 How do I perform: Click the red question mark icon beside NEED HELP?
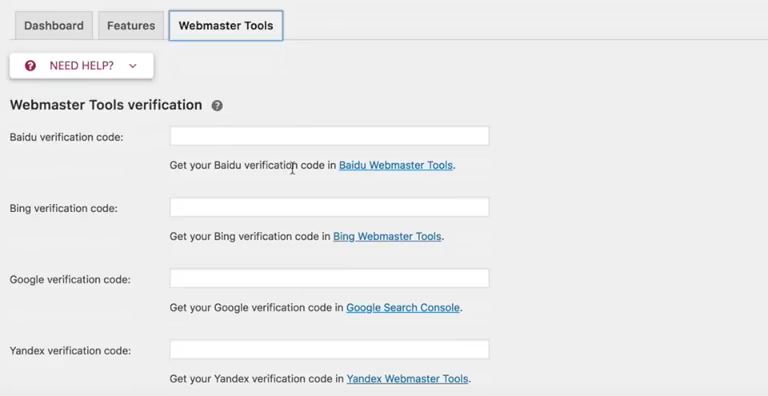[x=30, y=66]
